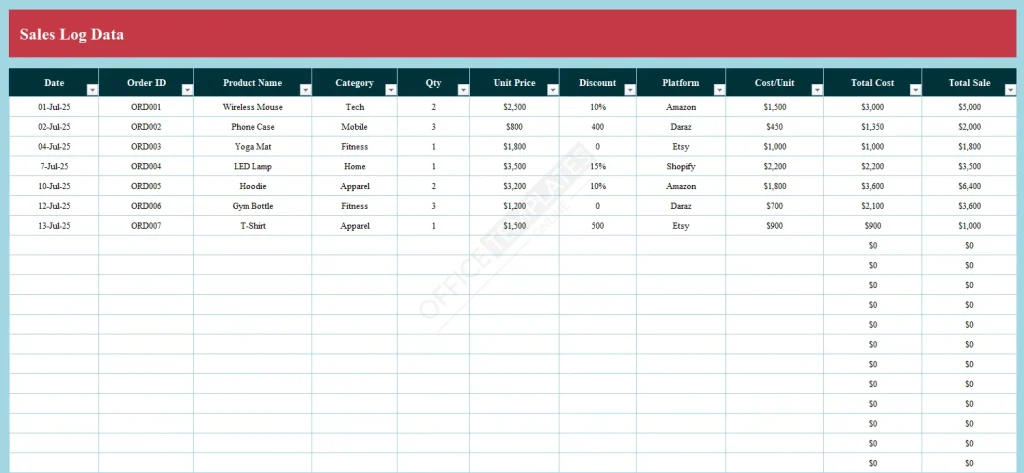The image size is (1024, 473).
Task: Select the $800 unit price cell
Action: (x=515, y=127)
